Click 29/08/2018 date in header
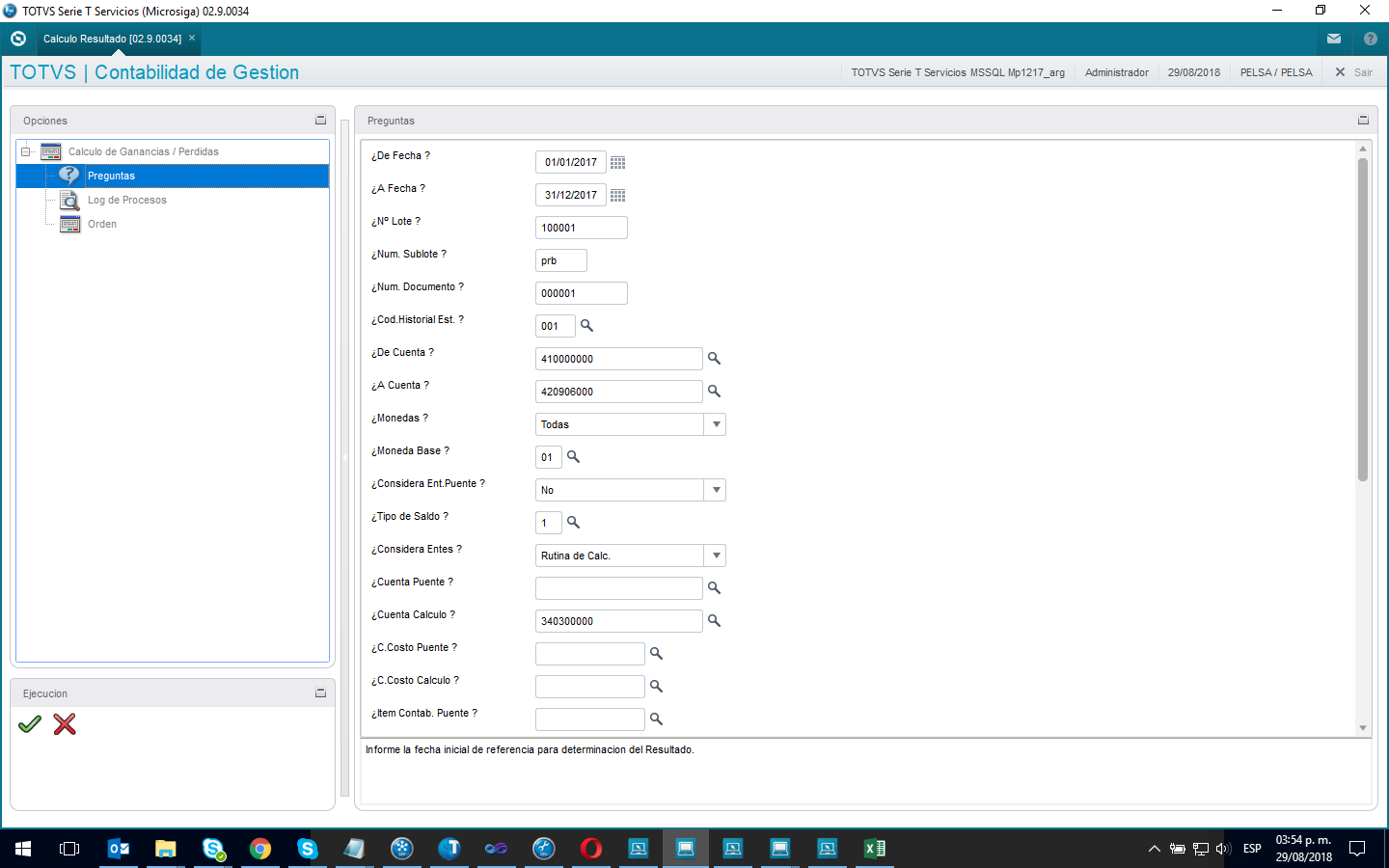This screenshot has height=868, width=1389. tap(1194, 72)
